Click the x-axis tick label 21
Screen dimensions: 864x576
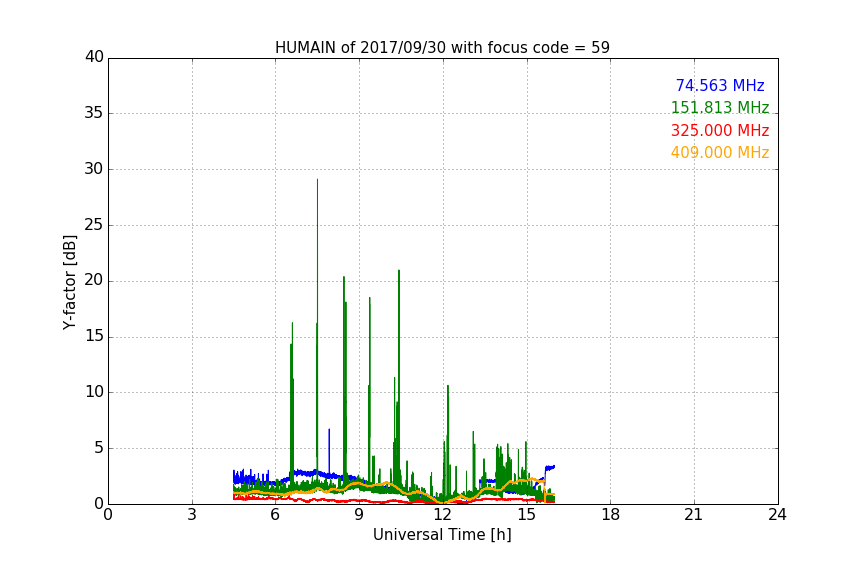pos(694,515)
